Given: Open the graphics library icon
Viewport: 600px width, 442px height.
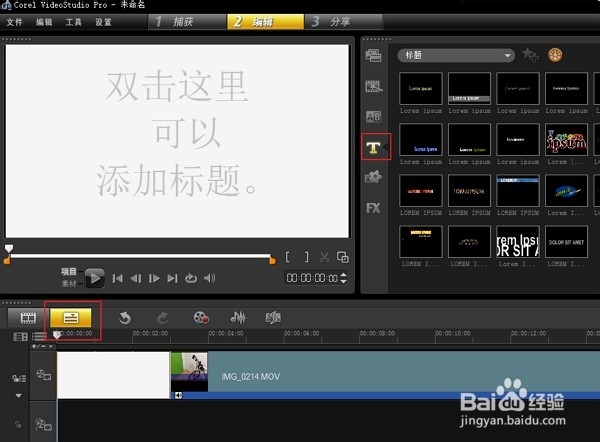Looking at the screenshot, I should 373,177.
